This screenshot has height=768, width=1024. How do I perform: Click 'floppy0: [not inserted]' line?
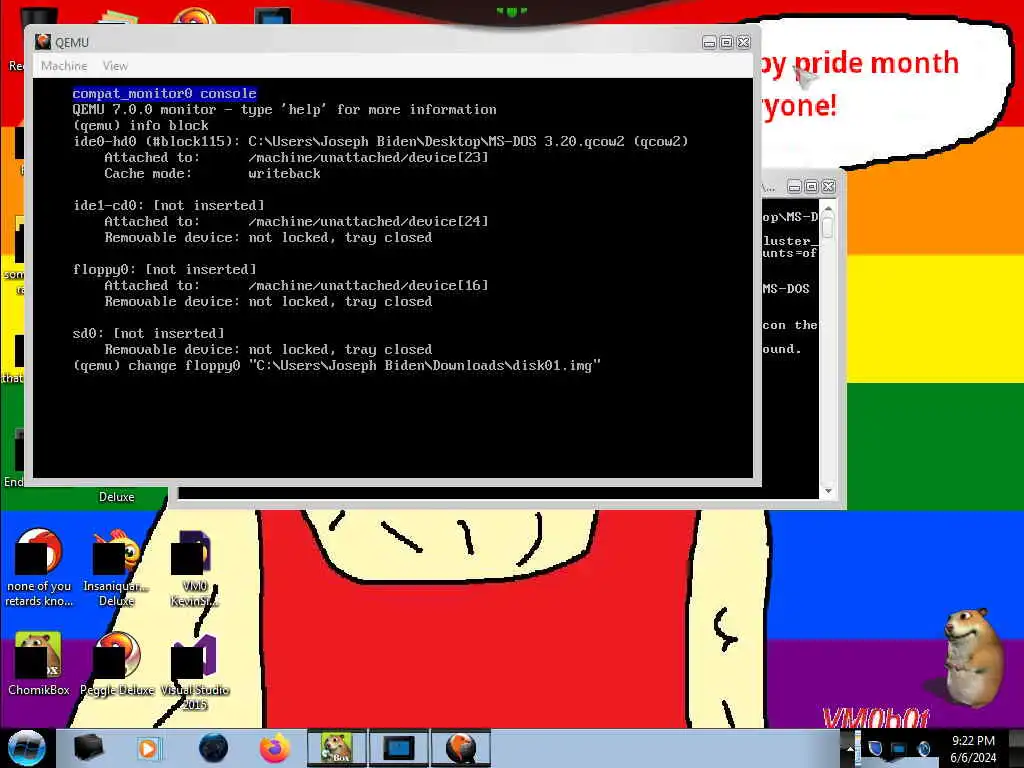[165, 269]
